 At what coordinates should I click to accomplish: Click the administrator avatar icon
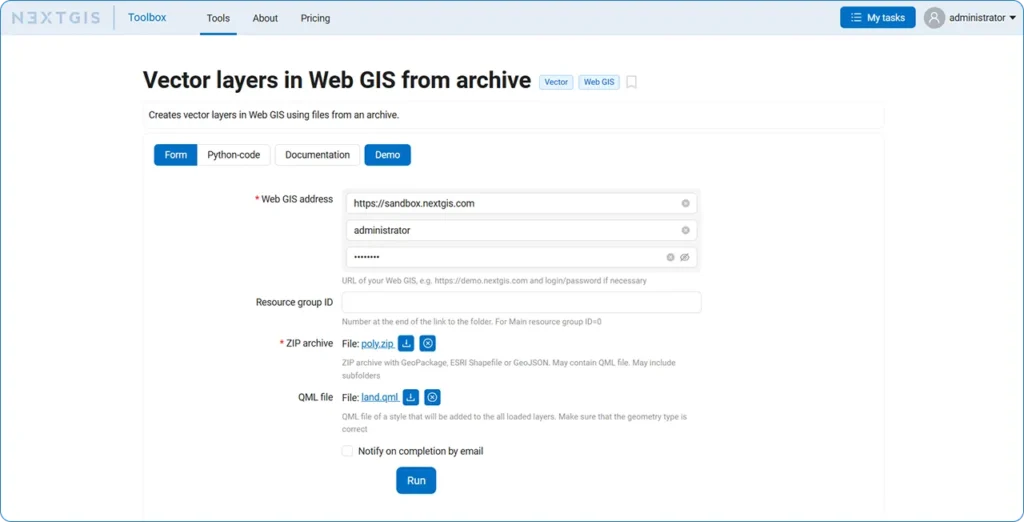[935, 18]
